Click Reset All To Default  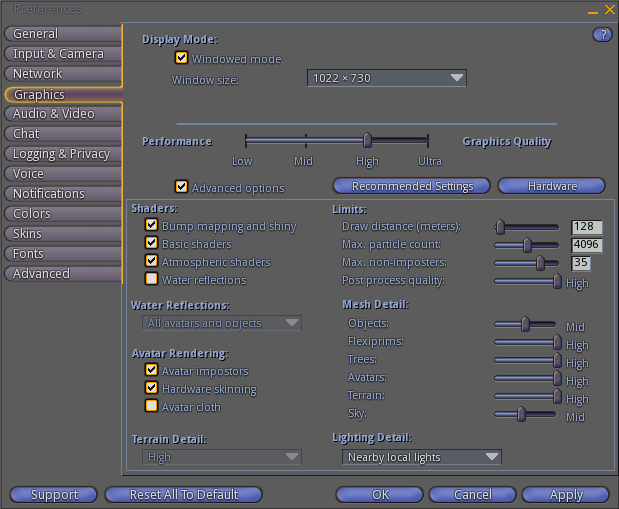(x=184, y=494)
